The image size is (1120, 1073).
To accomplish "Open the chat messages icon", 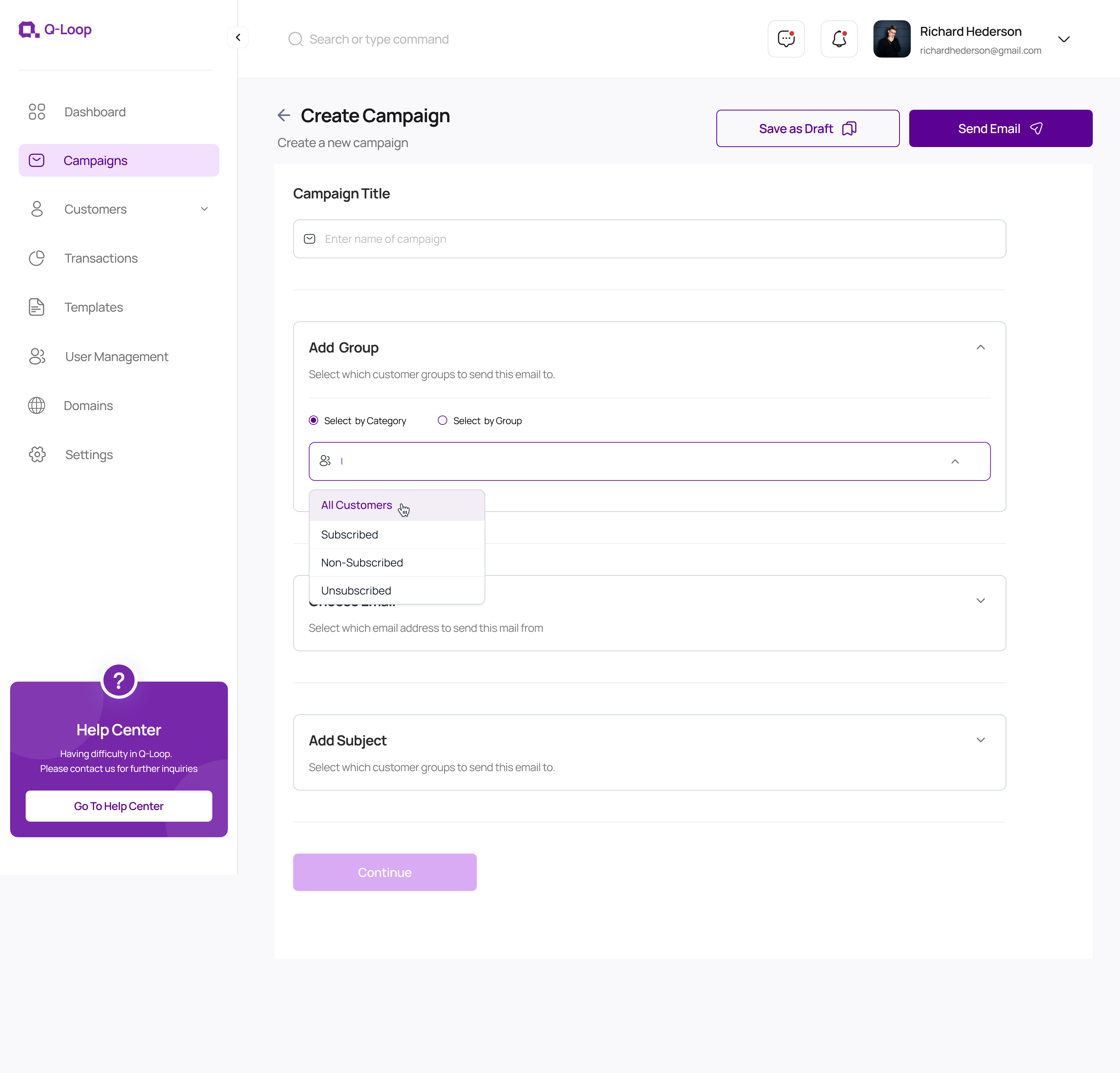I will click(786, 39).
